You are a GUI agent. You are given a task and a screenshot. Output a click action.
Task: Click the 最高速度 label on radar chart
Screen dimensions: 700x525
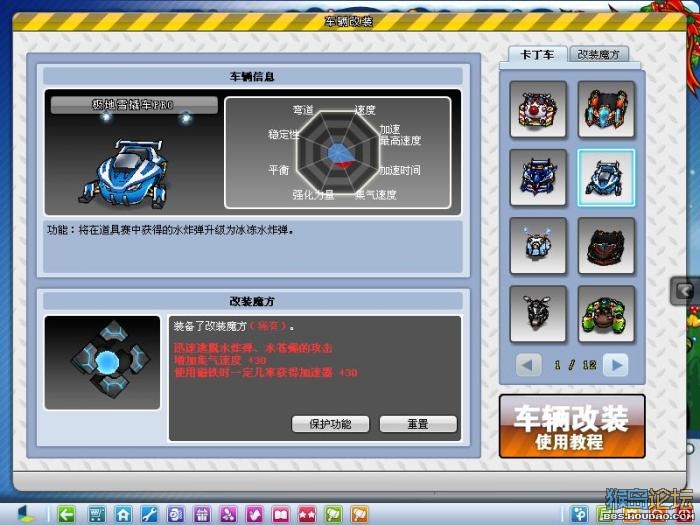point(400,141)
